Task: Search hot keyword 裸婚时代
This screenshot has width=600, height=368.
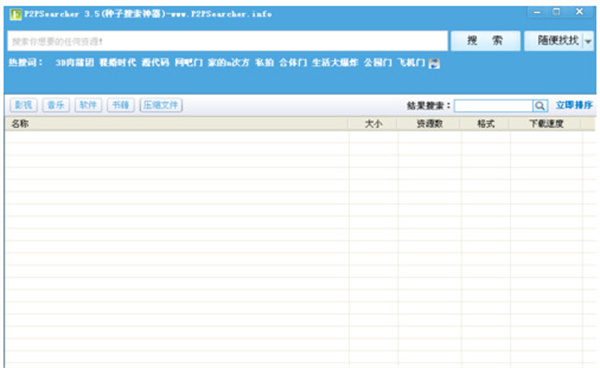Action: click(x=118, y=63)
